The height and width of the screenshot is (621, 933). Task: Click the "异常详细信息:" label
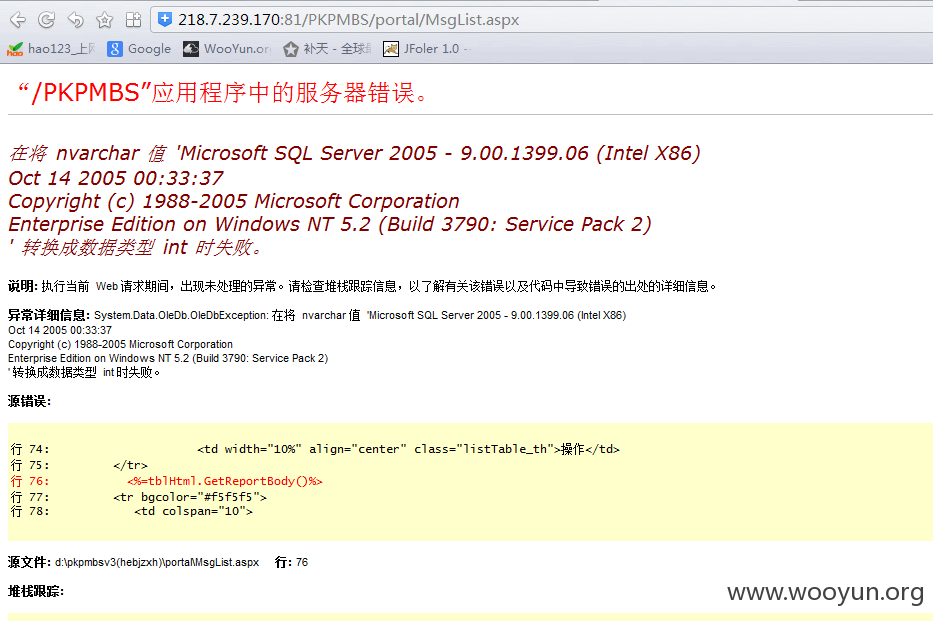click(x=49, y=315)
